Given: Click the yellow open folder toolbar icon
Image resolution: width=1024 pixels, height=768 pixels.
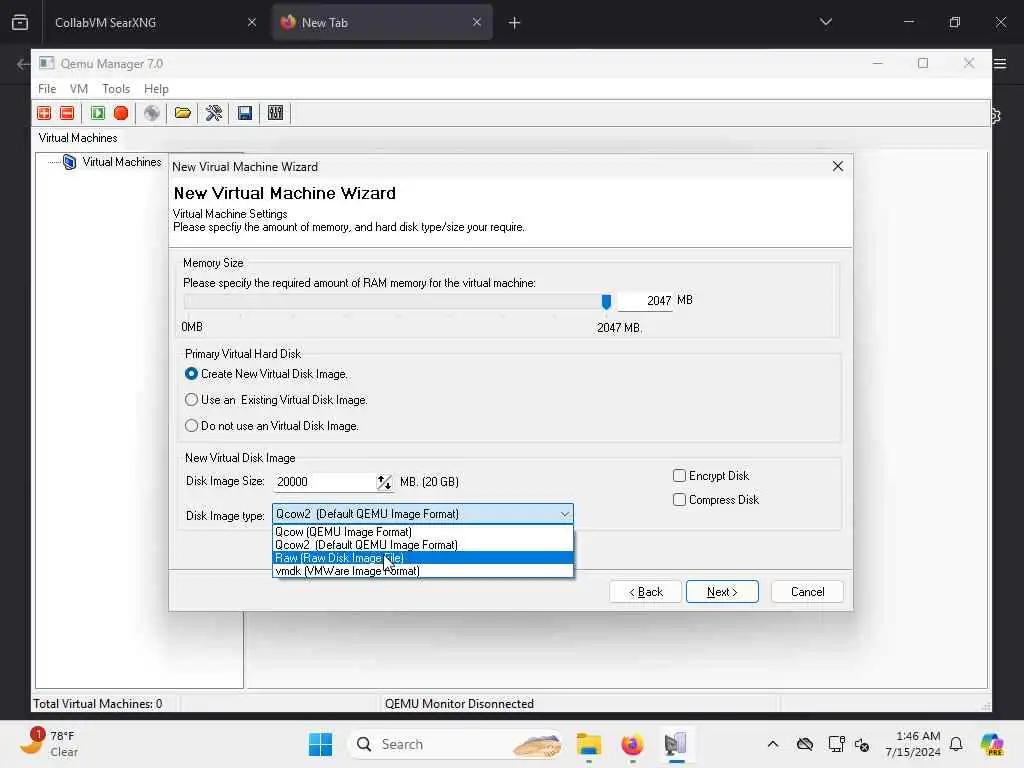Looking at the screenshot, I should pyautogui.click(x=183, y=113).
